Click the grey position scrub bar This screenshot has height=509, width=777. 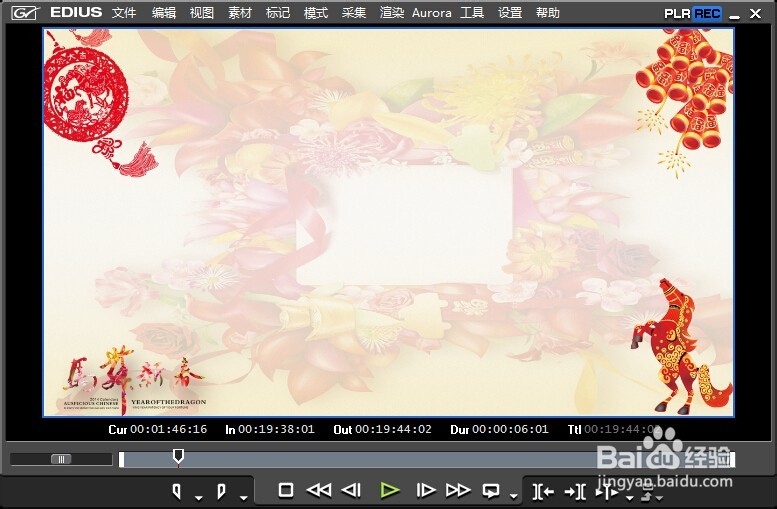click(x=427, y=459)
